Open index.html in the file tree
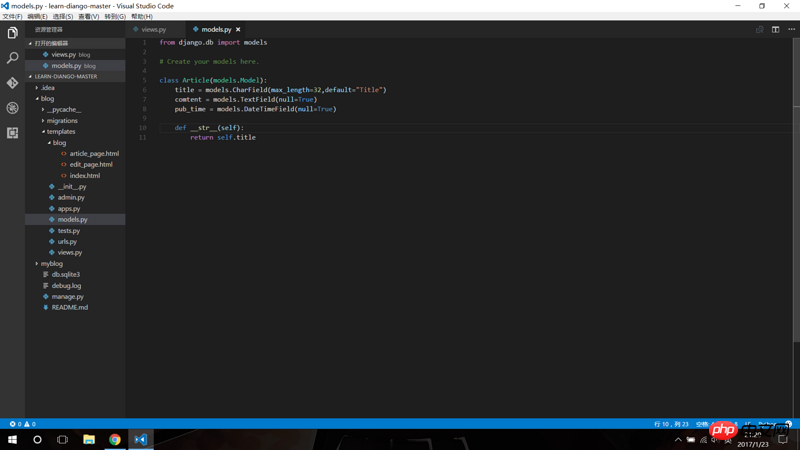Image resolution: width=800 pixels, height=450 pixels. 75,176
